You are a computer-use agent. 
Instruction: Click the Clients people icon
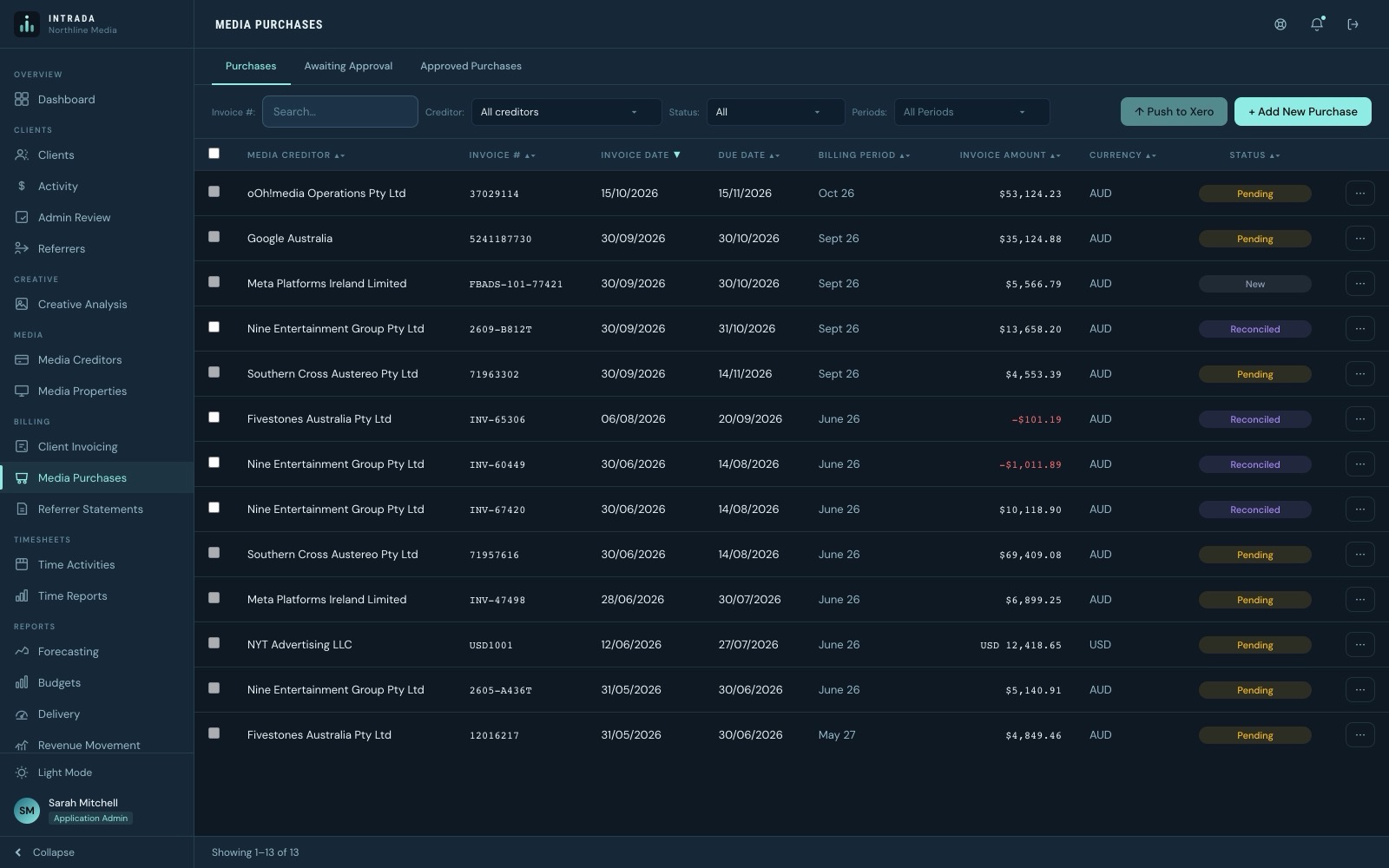pos(22,155)
